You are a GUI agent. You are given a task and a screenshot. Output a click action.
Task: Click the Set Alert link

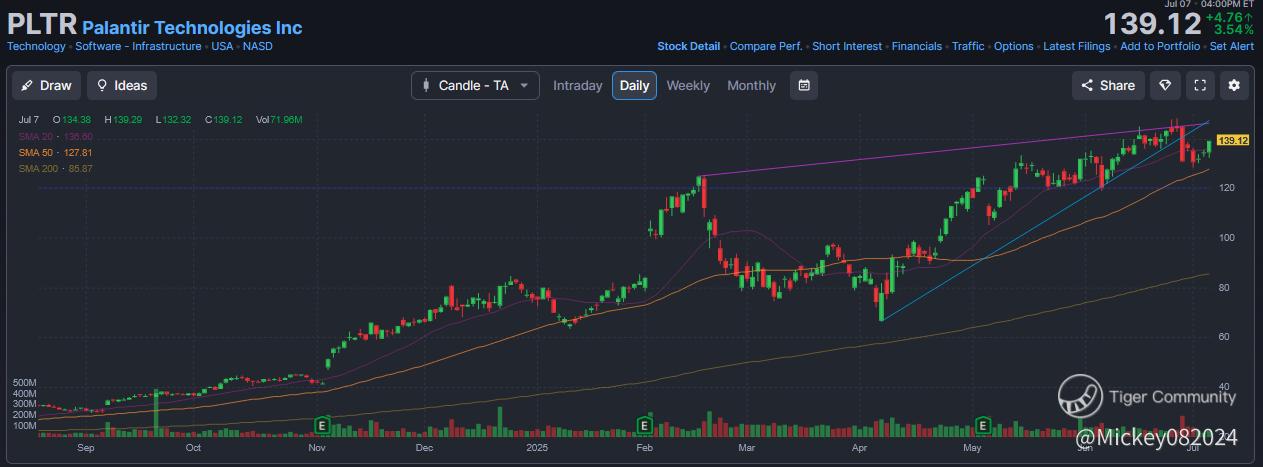click(1232, 46)
